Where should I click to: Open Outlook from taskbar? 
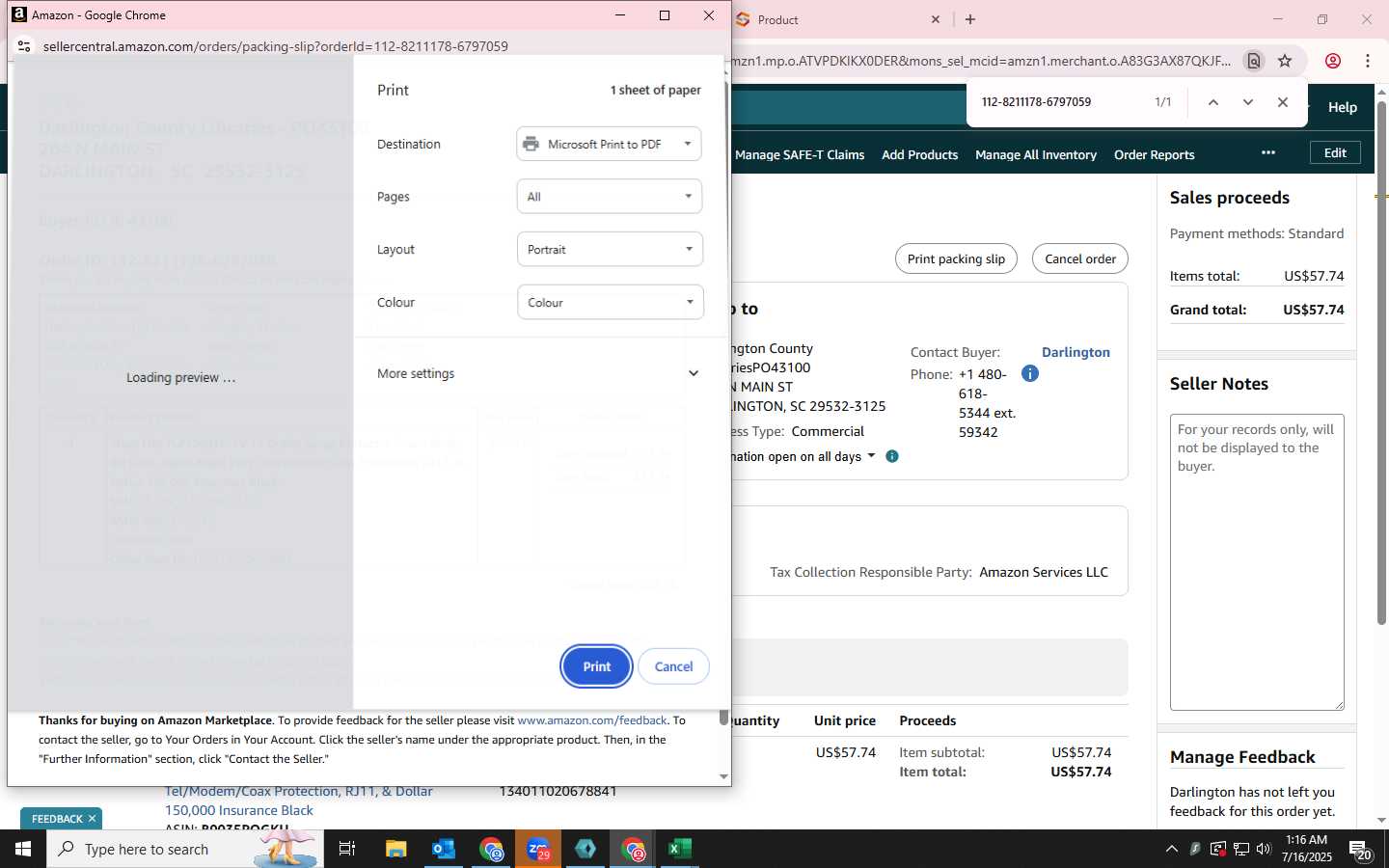coord(443,849)
